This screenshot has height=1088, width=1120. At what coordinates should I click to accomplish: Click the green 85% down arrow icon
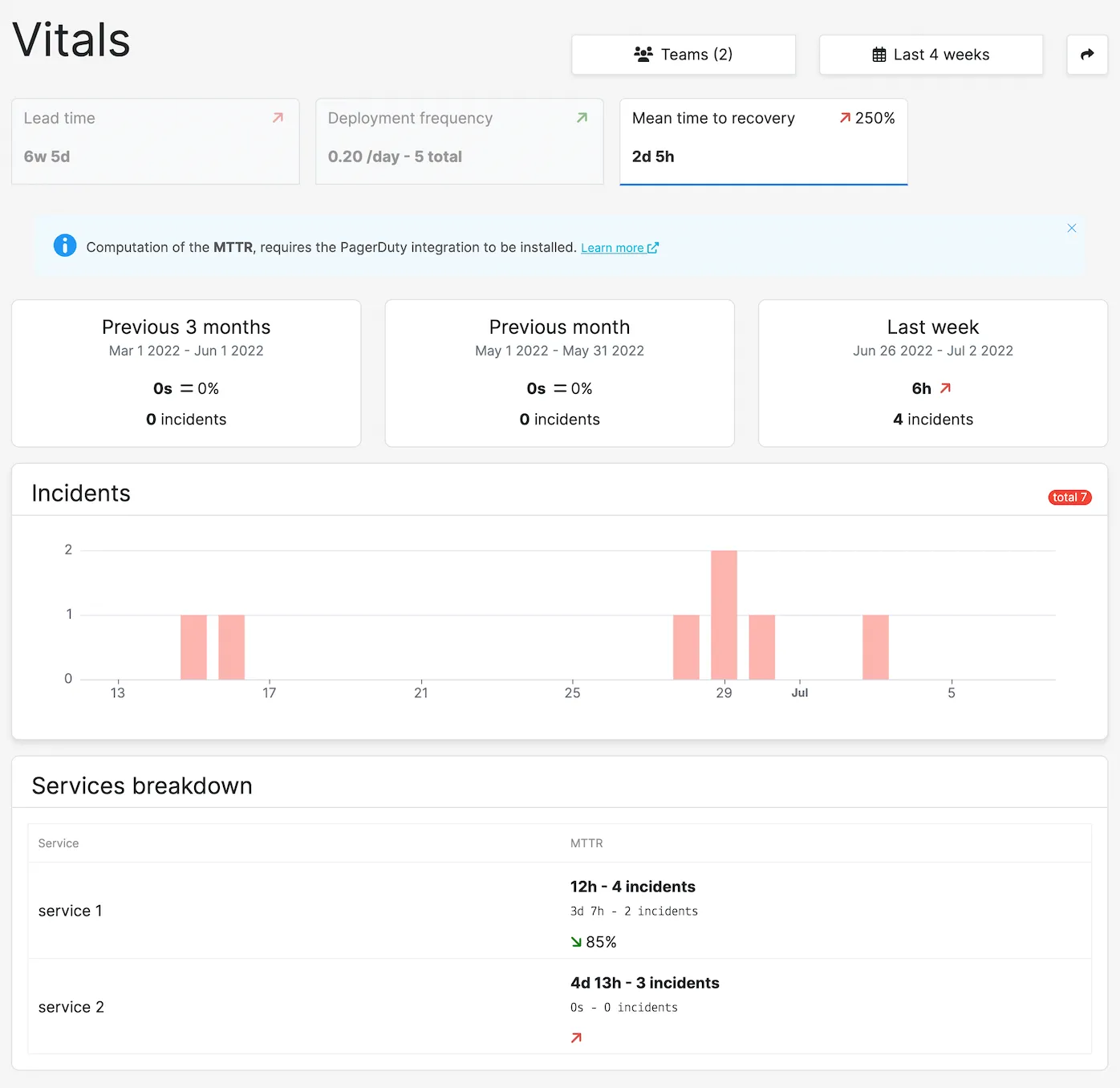pyautogui.click(x=576, y=942)
